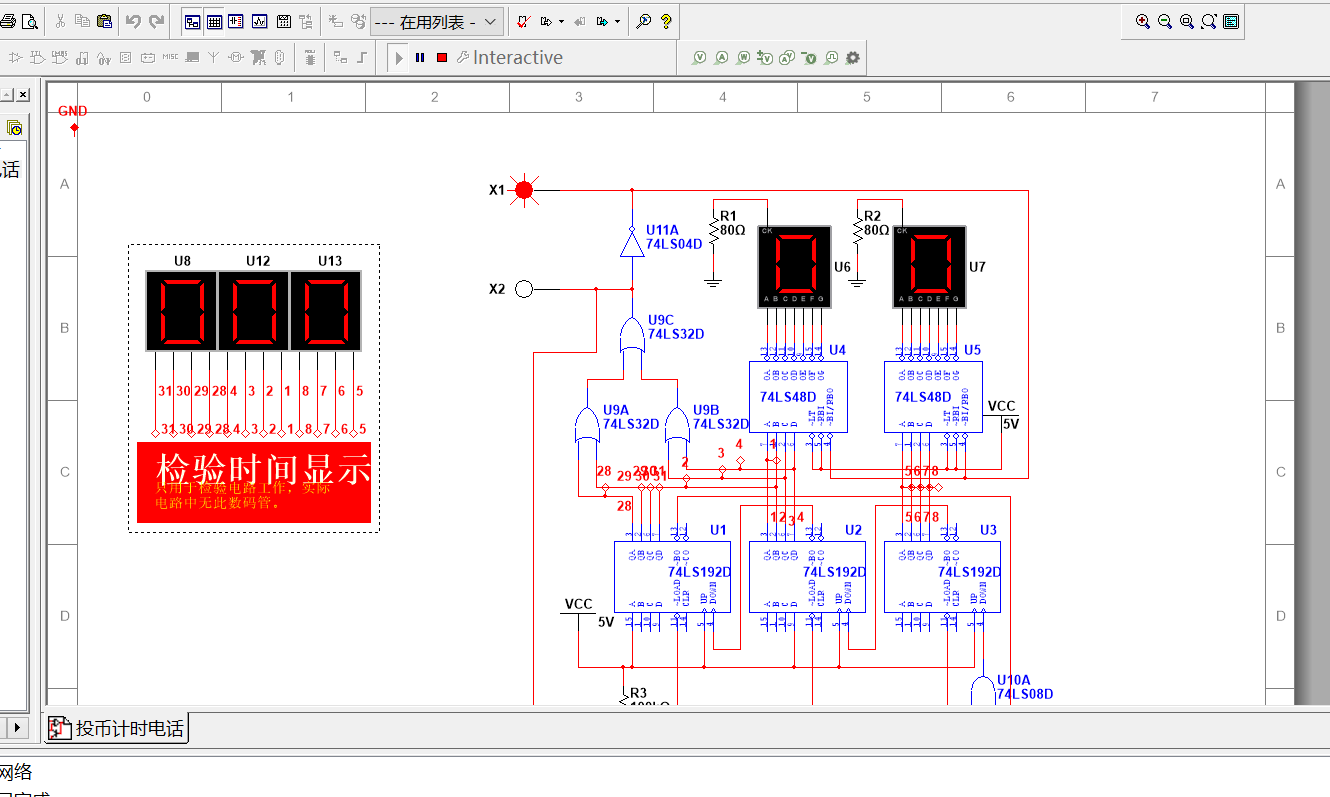
Task: Toggle the Design Toolbox panel visibility
Action: (x=192, y=20)
